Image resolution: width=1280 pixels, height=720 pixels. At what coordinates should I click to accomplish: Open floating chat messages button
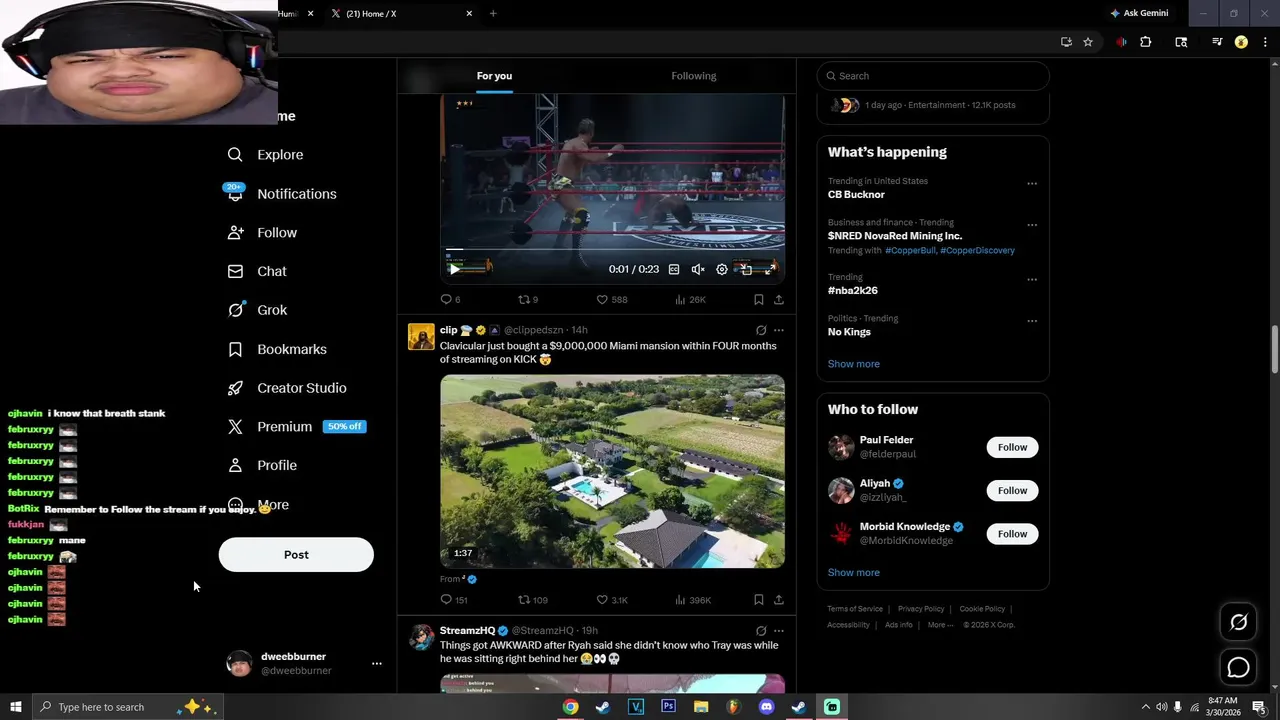coord(1238,667)
